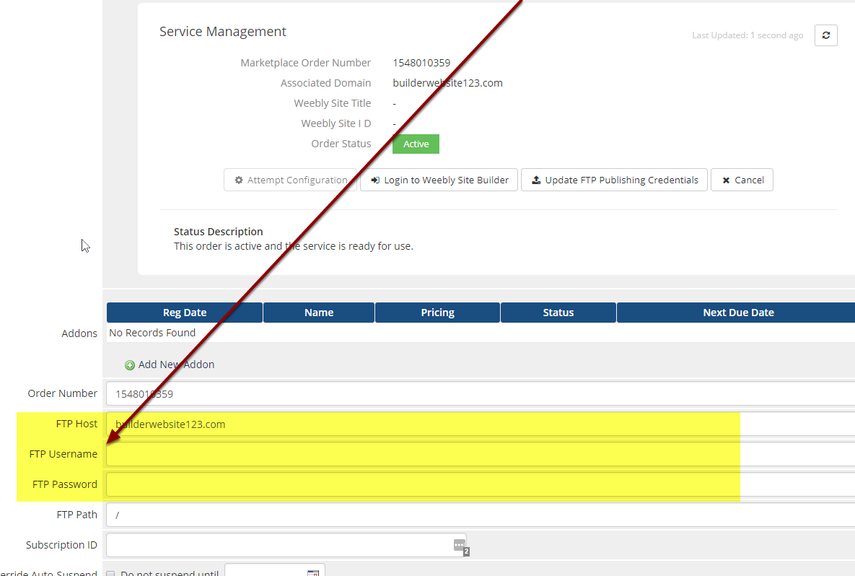Viewport: 855px width, 576px height.
Task: Click the FTP Host input field
Action: click(x=480, y=424)
